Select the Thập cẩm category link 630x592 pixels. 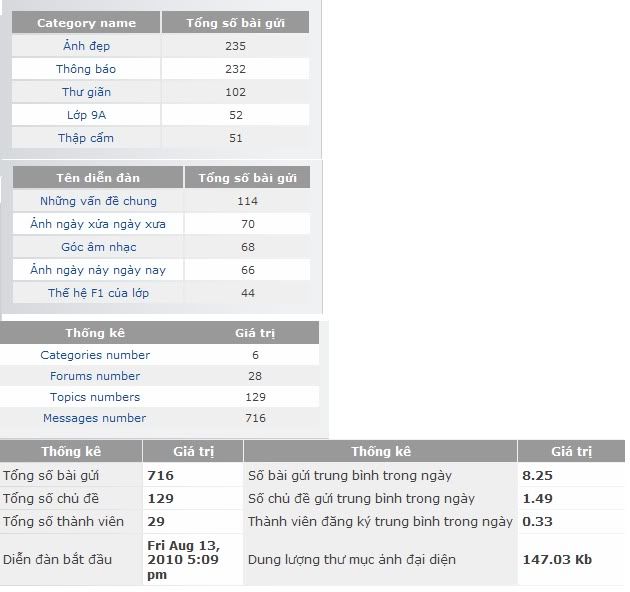click(x=86, y=138)
